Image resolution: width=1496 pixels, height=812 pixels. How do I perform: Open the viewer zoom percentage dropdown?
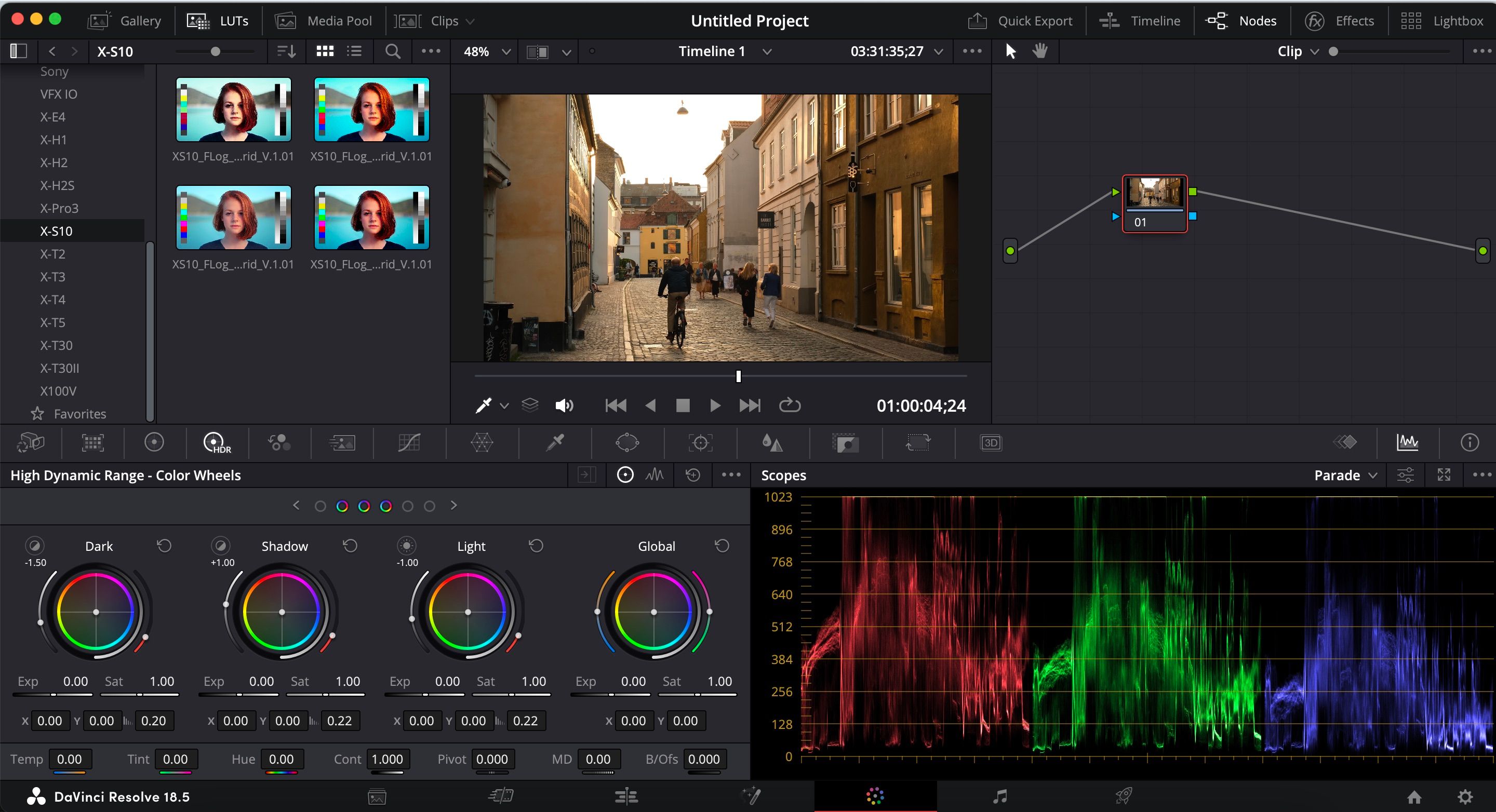(x=484, y=51)
